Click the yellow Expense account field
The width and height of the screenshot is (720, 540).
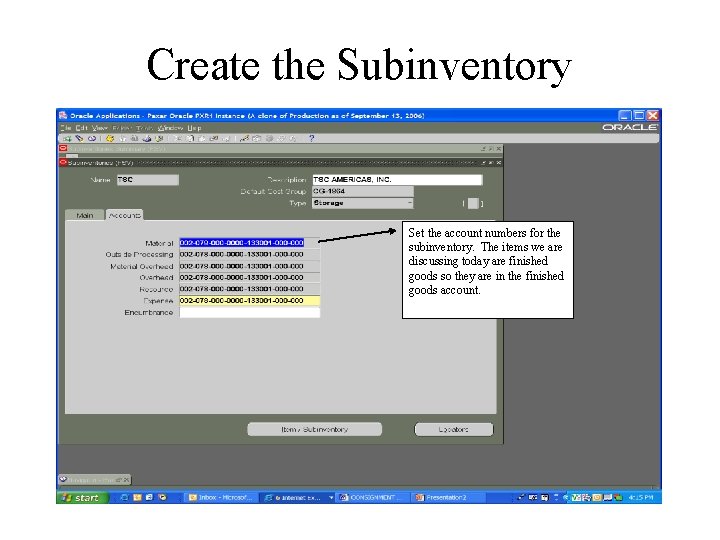pos(249,300)
